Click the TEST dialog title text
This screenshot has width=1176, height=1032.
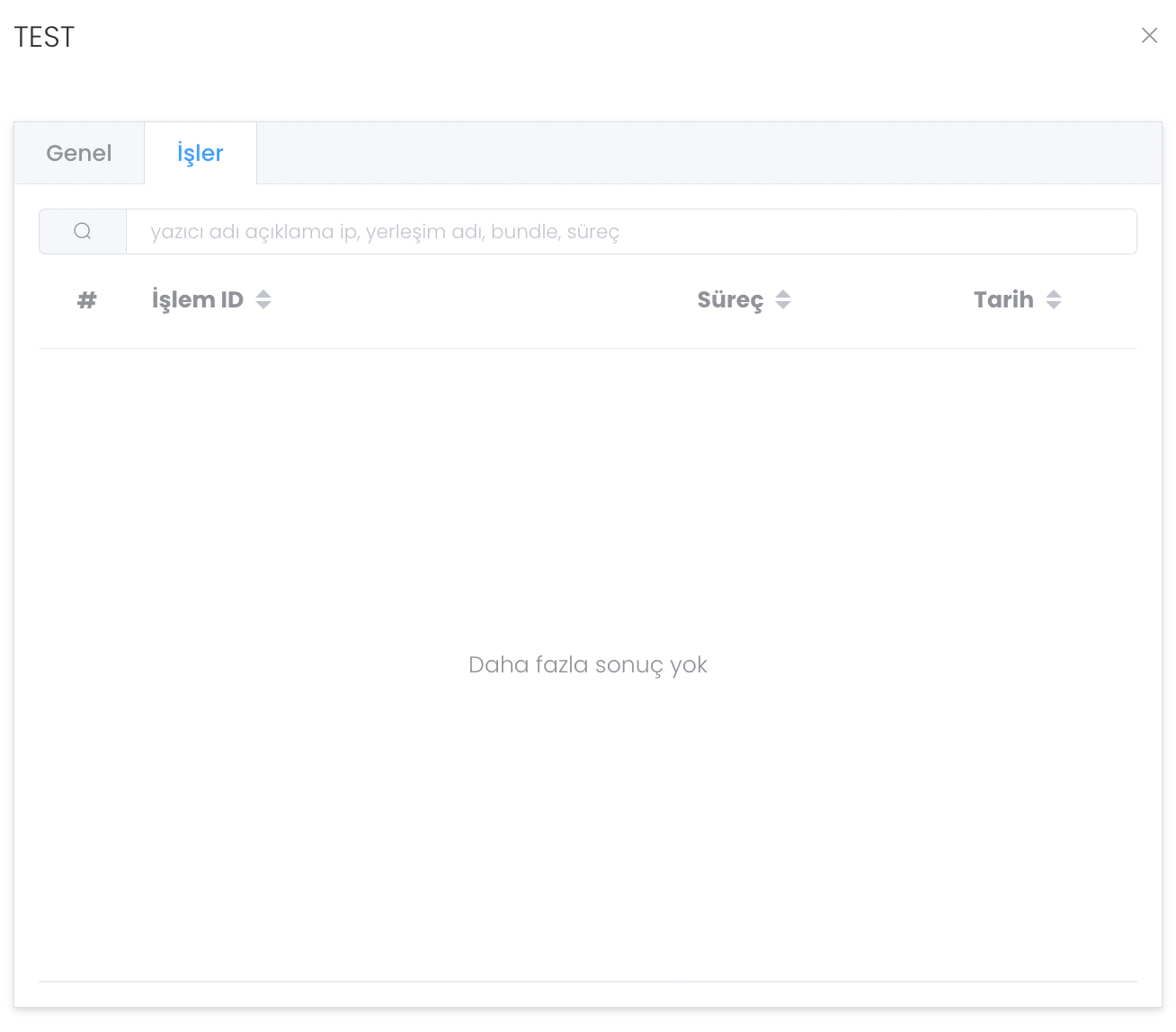pos(45,37)
